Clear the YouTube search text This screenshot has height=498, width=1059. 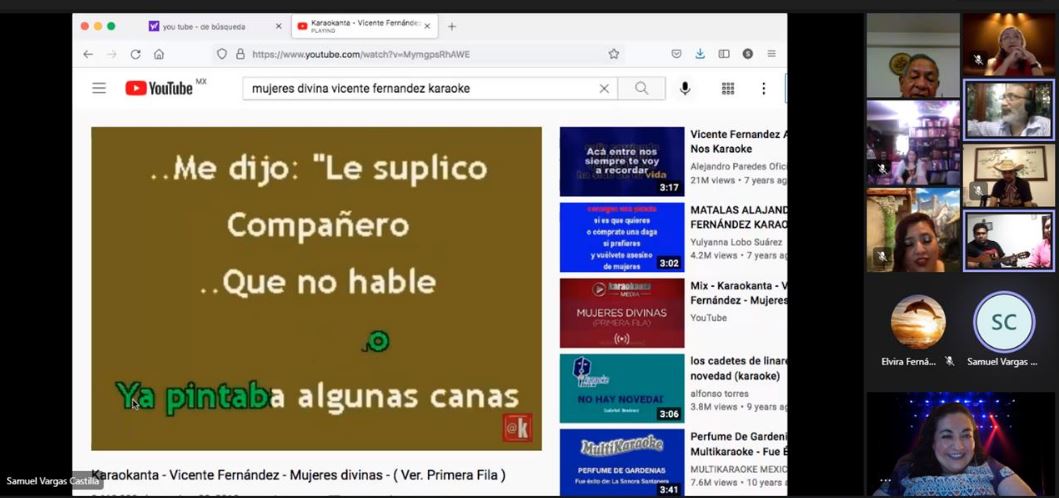(x=604, y=89)
